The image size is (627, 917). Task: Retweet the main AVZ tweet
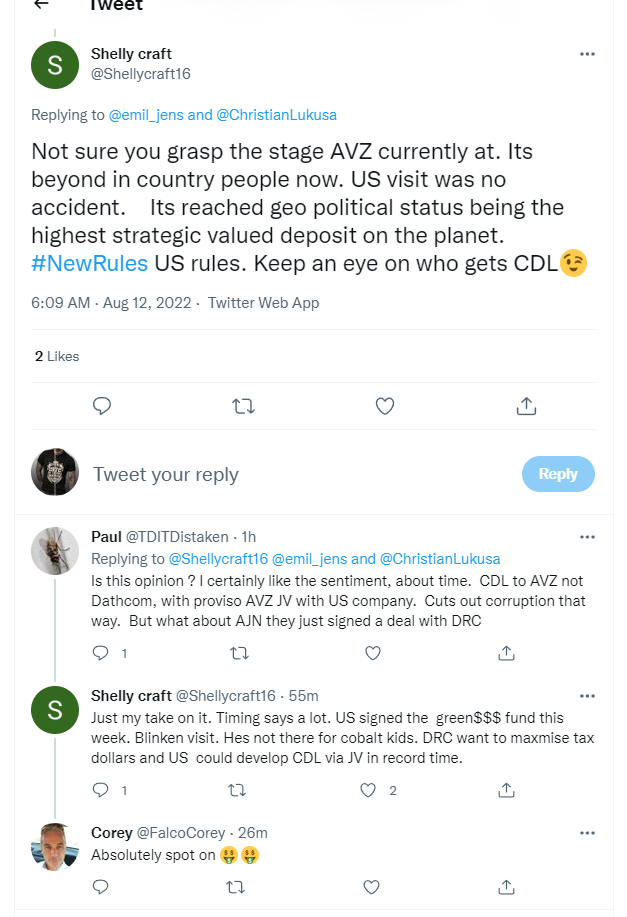click(243, 406)
